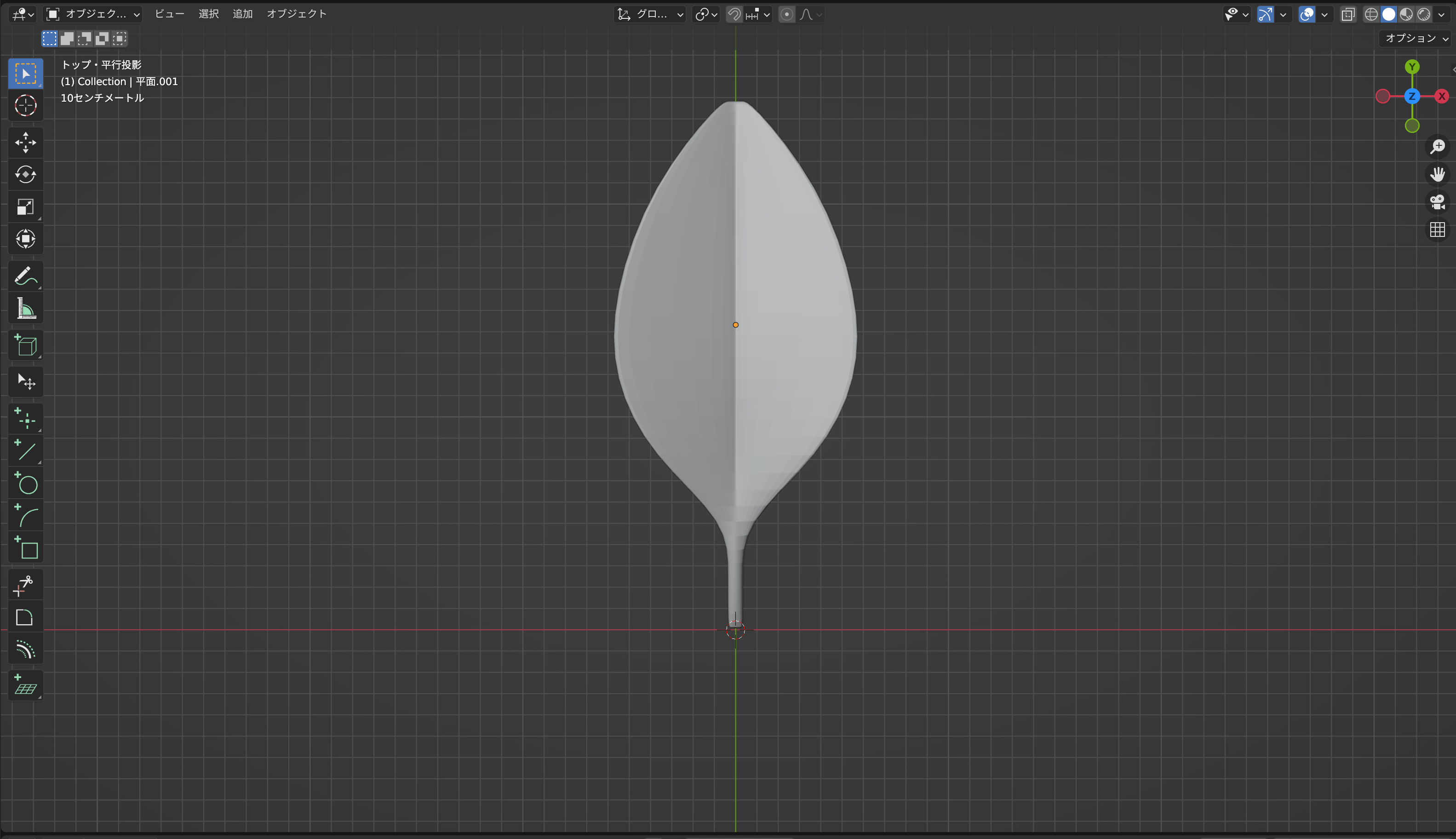Open the 選択 menu

coord(208,14)
